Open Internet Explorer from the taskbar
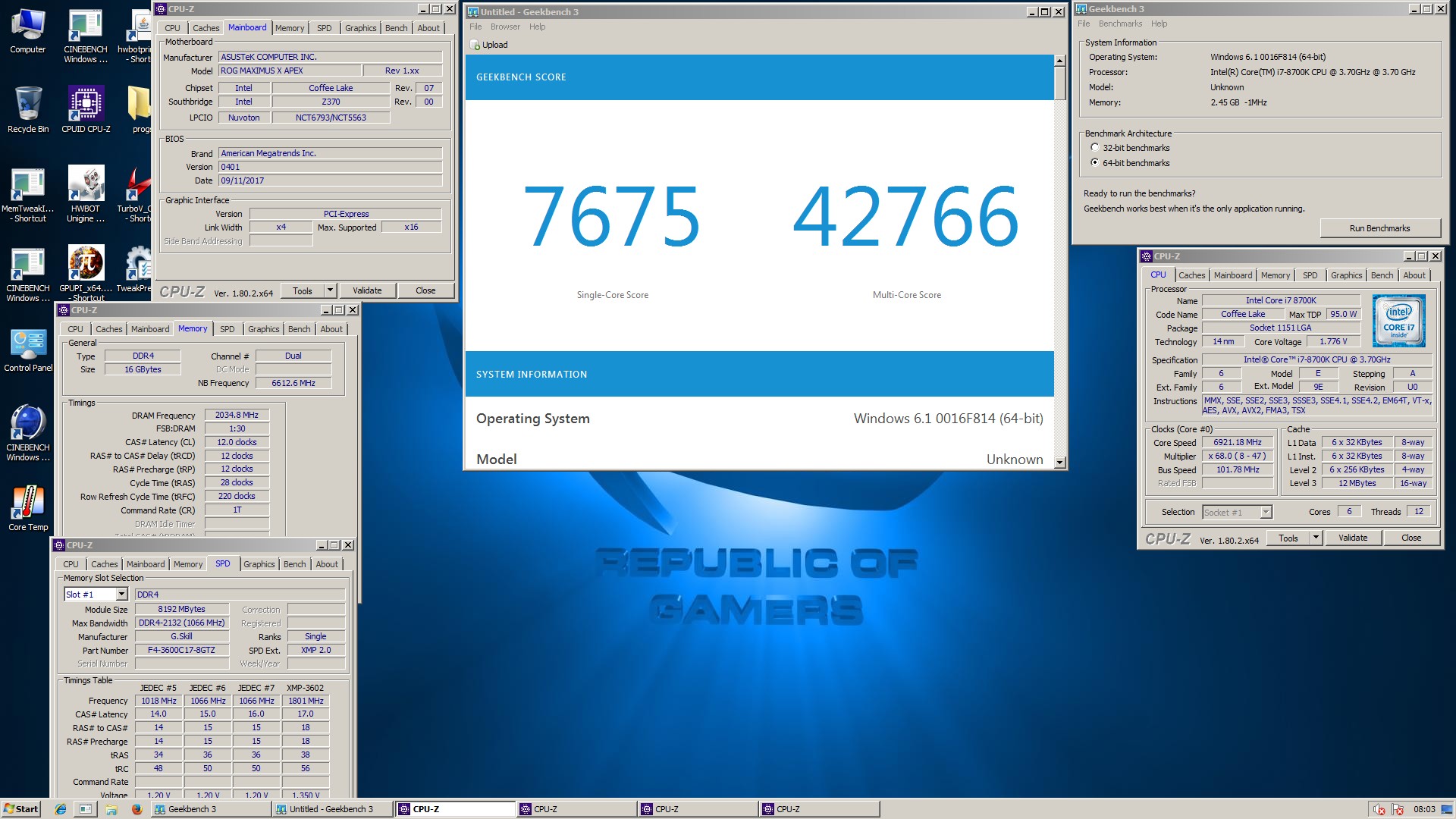 point(61,809)
